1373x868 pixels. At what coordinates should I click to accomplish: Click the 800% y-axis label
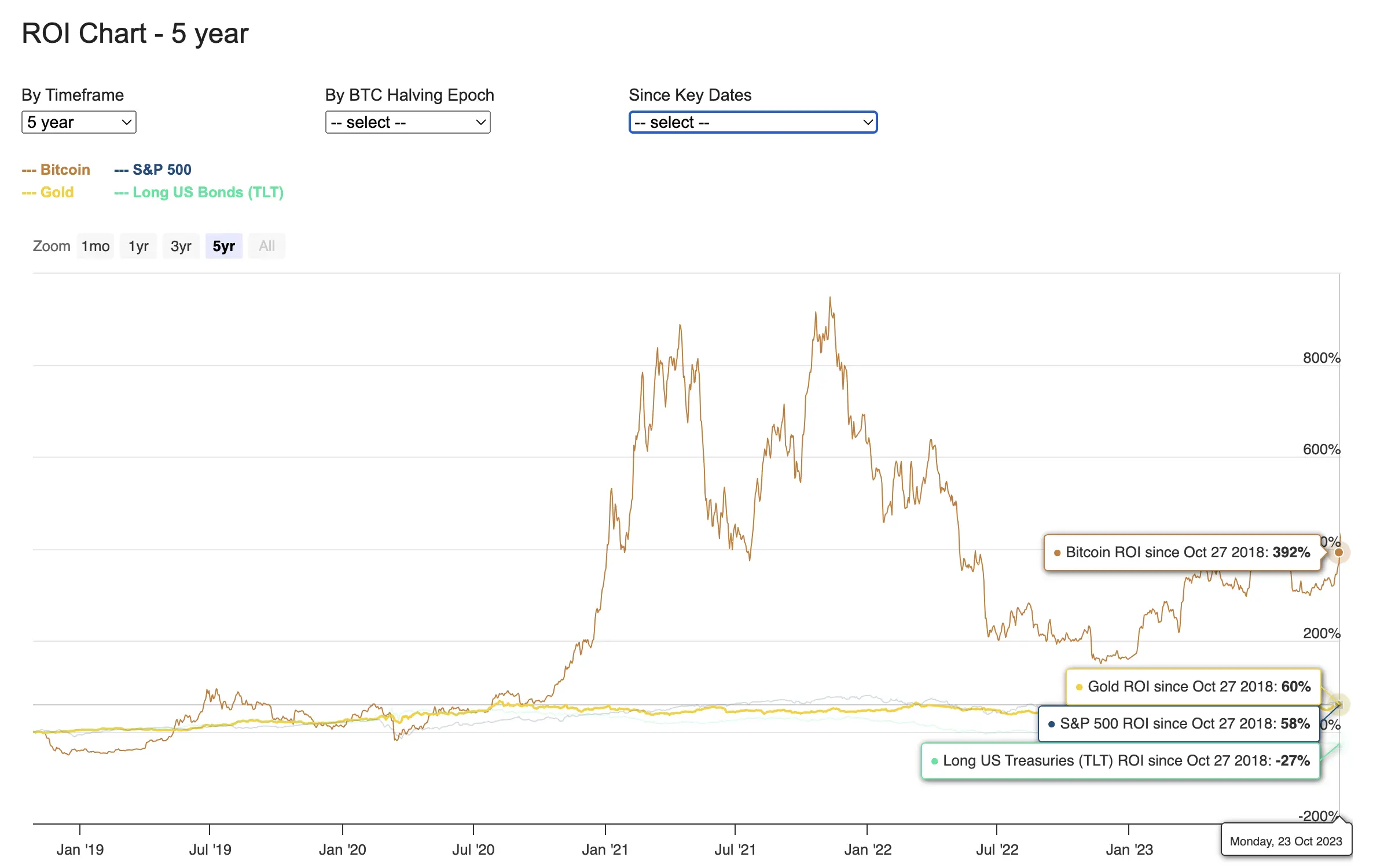[x=1321, y=358]
